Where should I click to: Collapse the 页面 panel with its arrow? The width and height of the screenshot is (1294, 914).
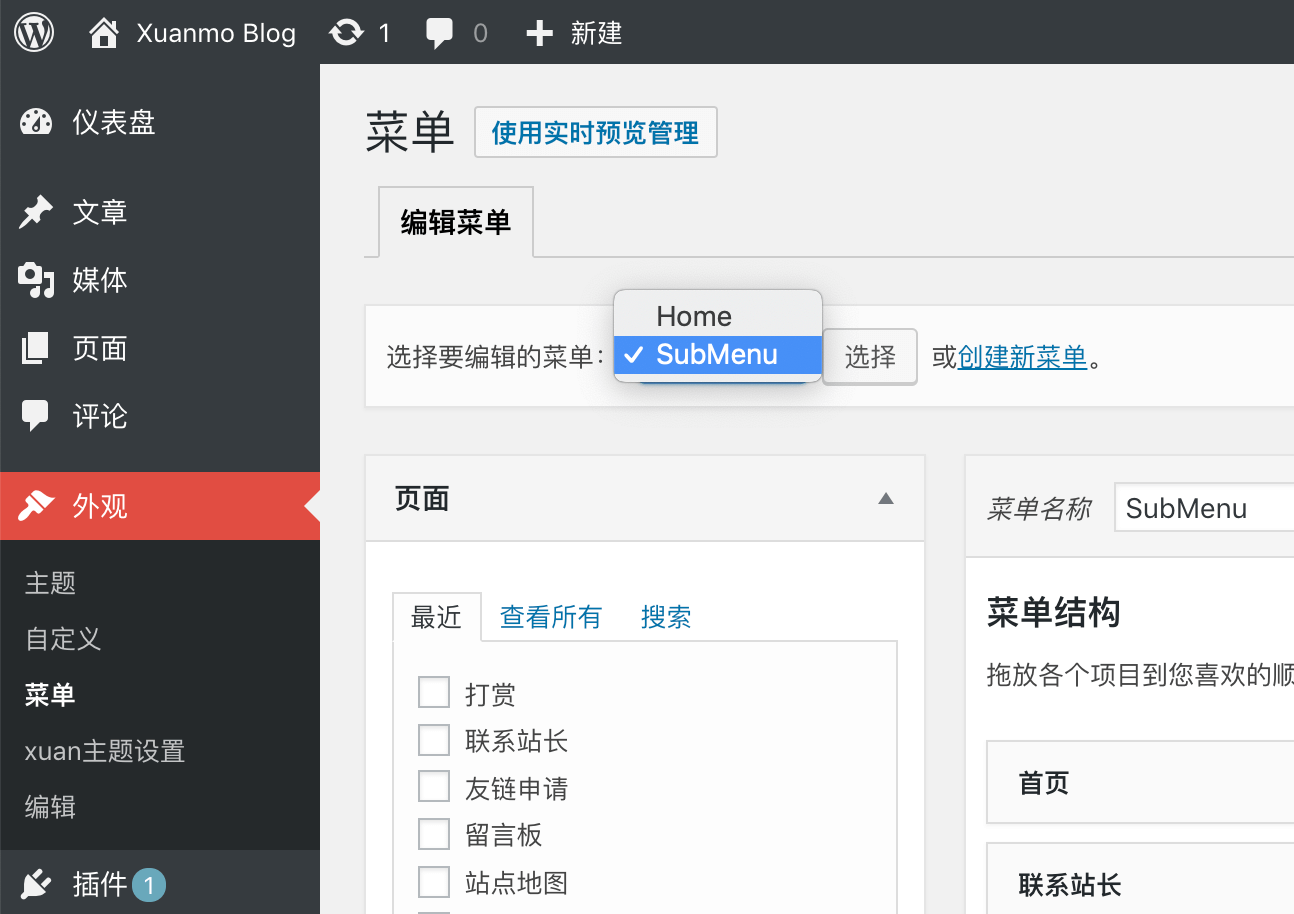pyautogui.click(x=886, y=497)
